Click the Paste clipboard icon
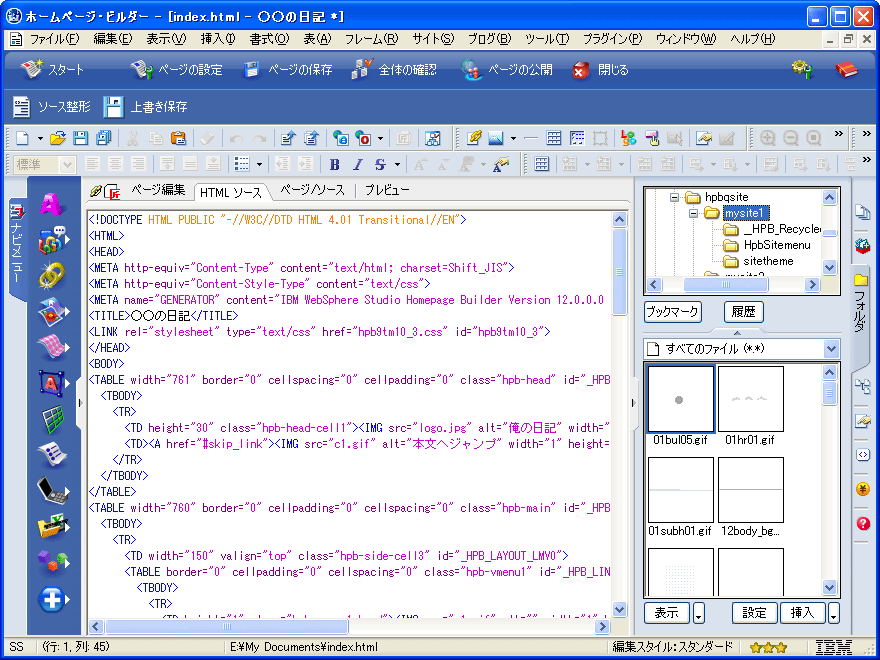The image size is (880, 660). [178, 138]
